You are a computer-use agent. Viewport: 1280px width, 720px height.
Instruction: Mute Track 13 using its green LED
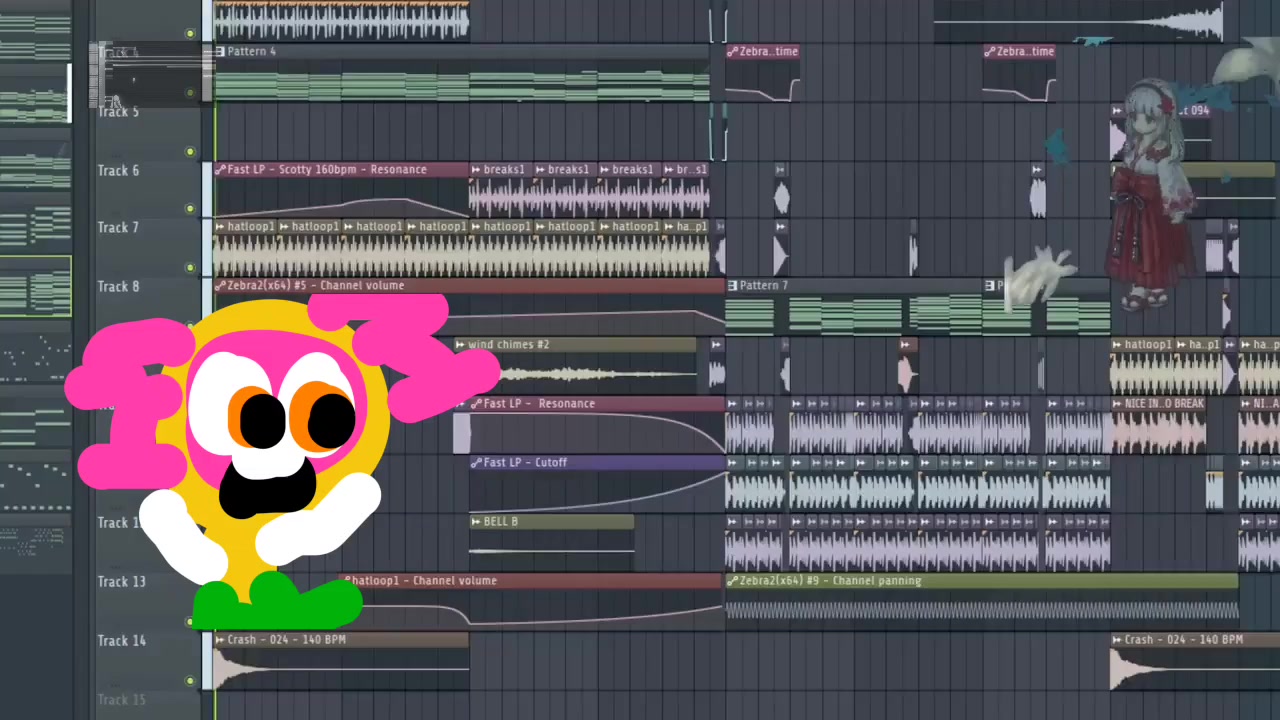190,621
